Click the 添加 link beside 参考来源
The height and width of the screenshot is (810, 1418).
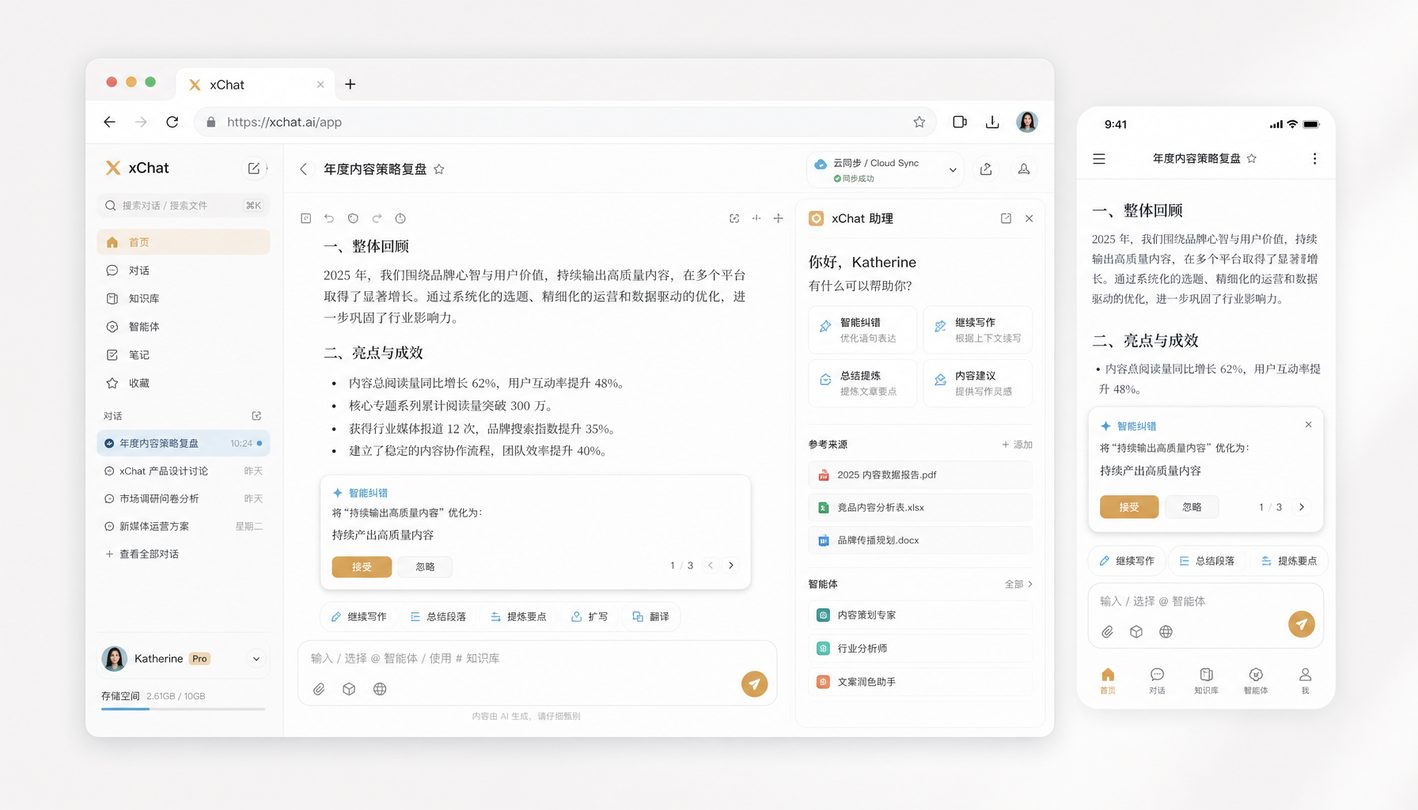pos(1017,444)
